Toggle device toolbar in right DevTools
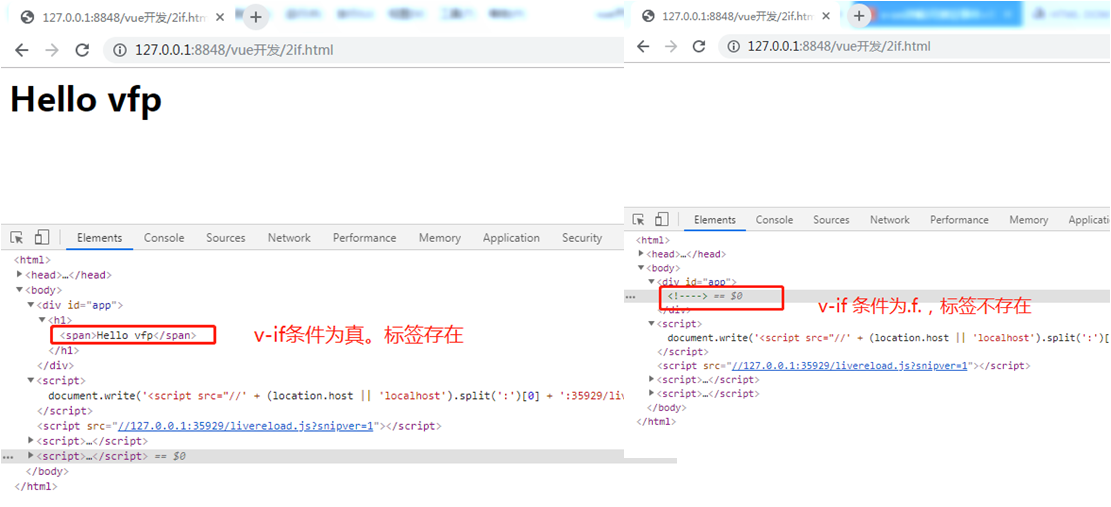The height and width of the screenshot is (507, 1111). click(x=662, y=219)
